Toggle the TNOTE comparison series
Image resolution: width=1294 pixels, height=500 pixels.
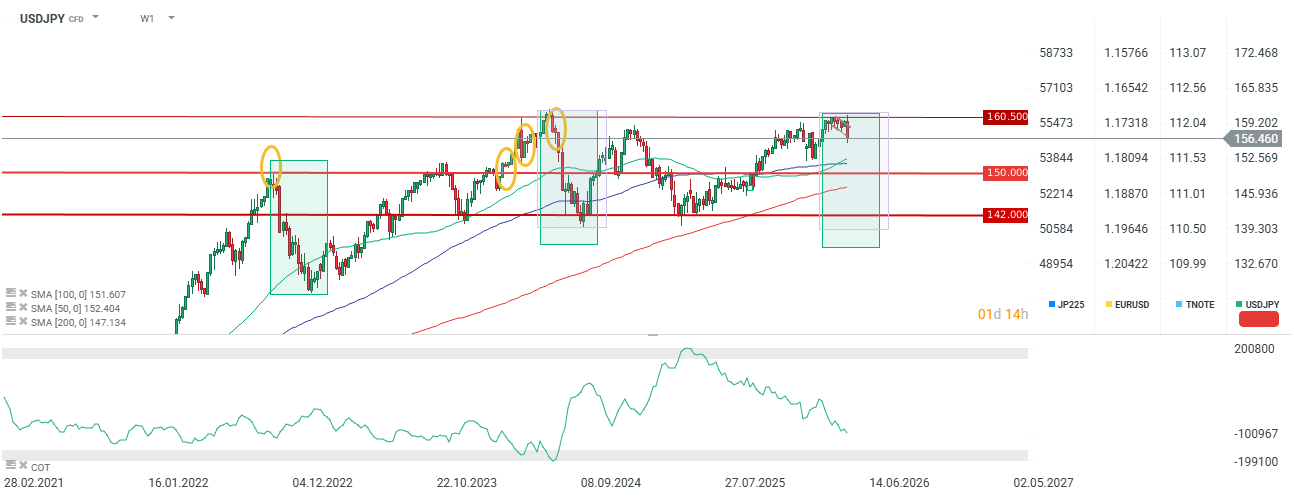tap(1193, 304)
